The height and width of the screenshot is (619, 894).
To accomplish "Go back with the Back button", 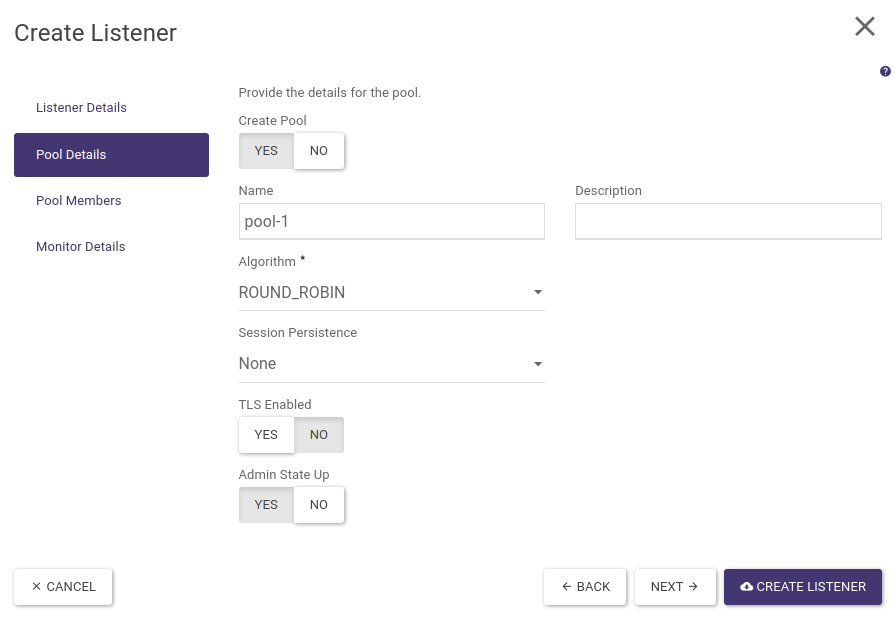I will coord(585,587).
